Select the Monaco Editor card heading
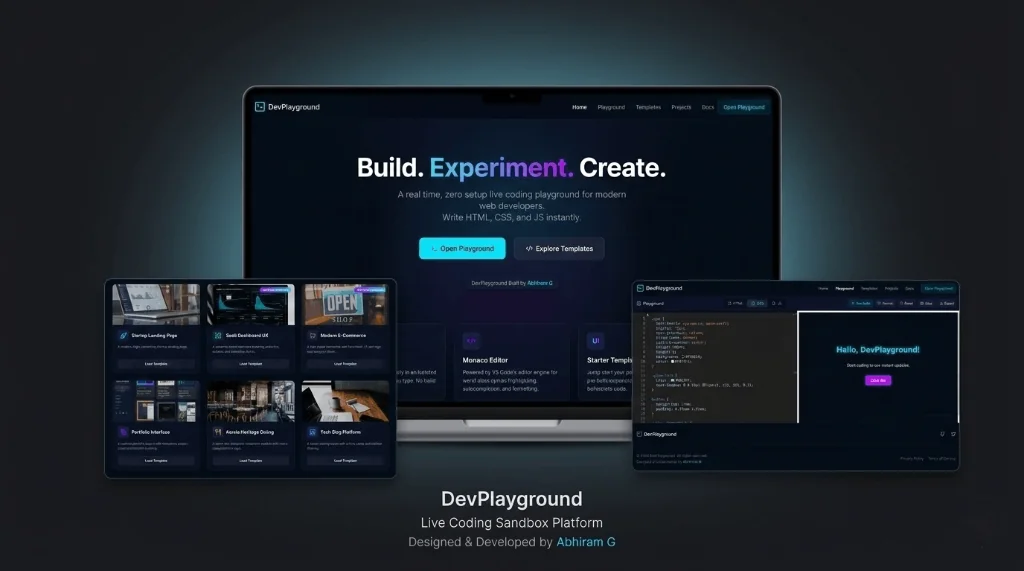Screen dimensions: 1024x571 coord(485,360)
